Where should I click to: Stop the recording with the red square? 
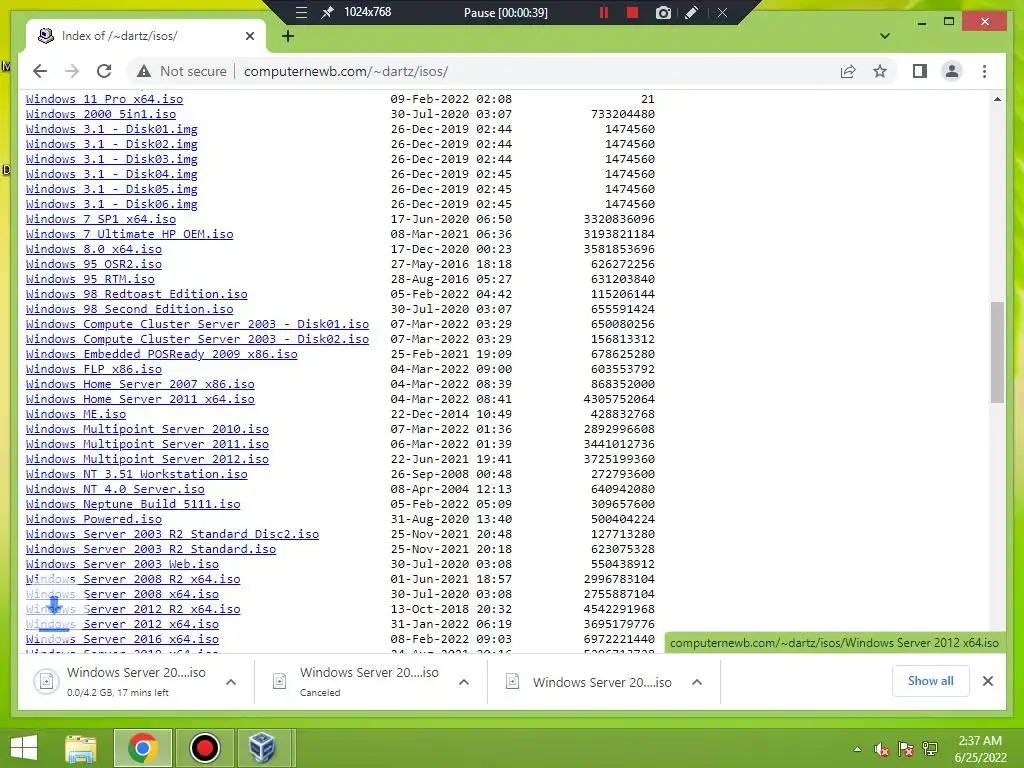[632, 12]
